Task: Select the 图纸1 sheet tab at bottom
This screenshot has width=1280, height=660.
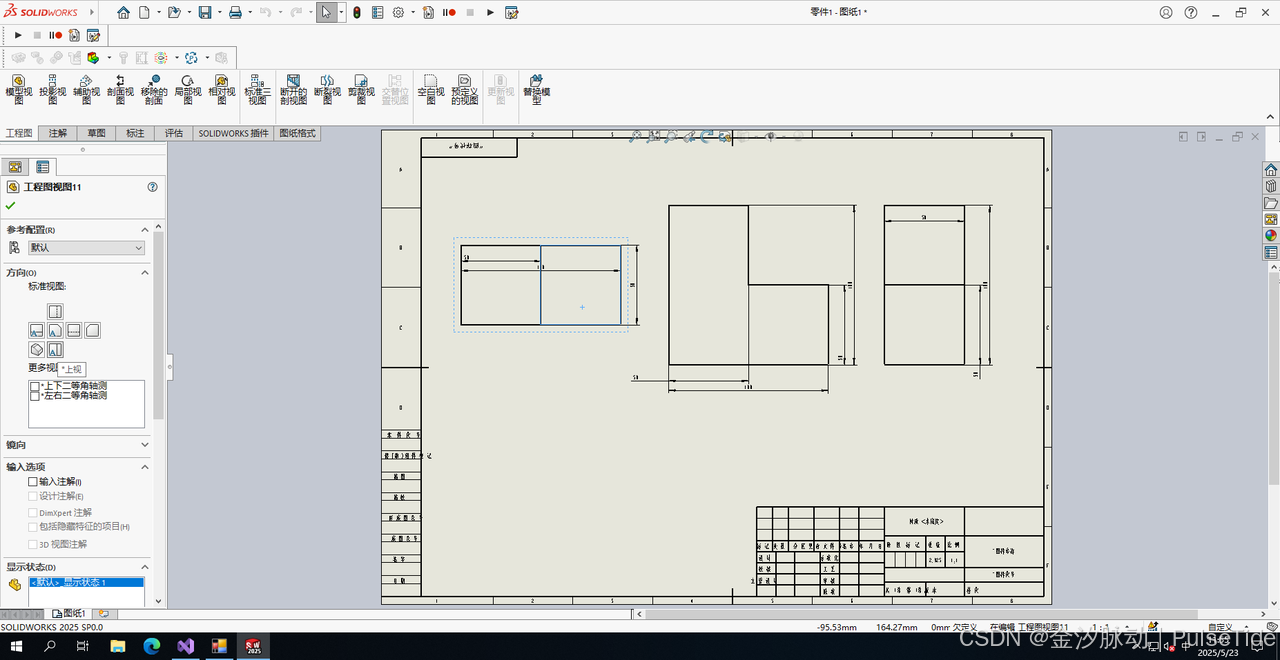Action: [x=69, y=613]
